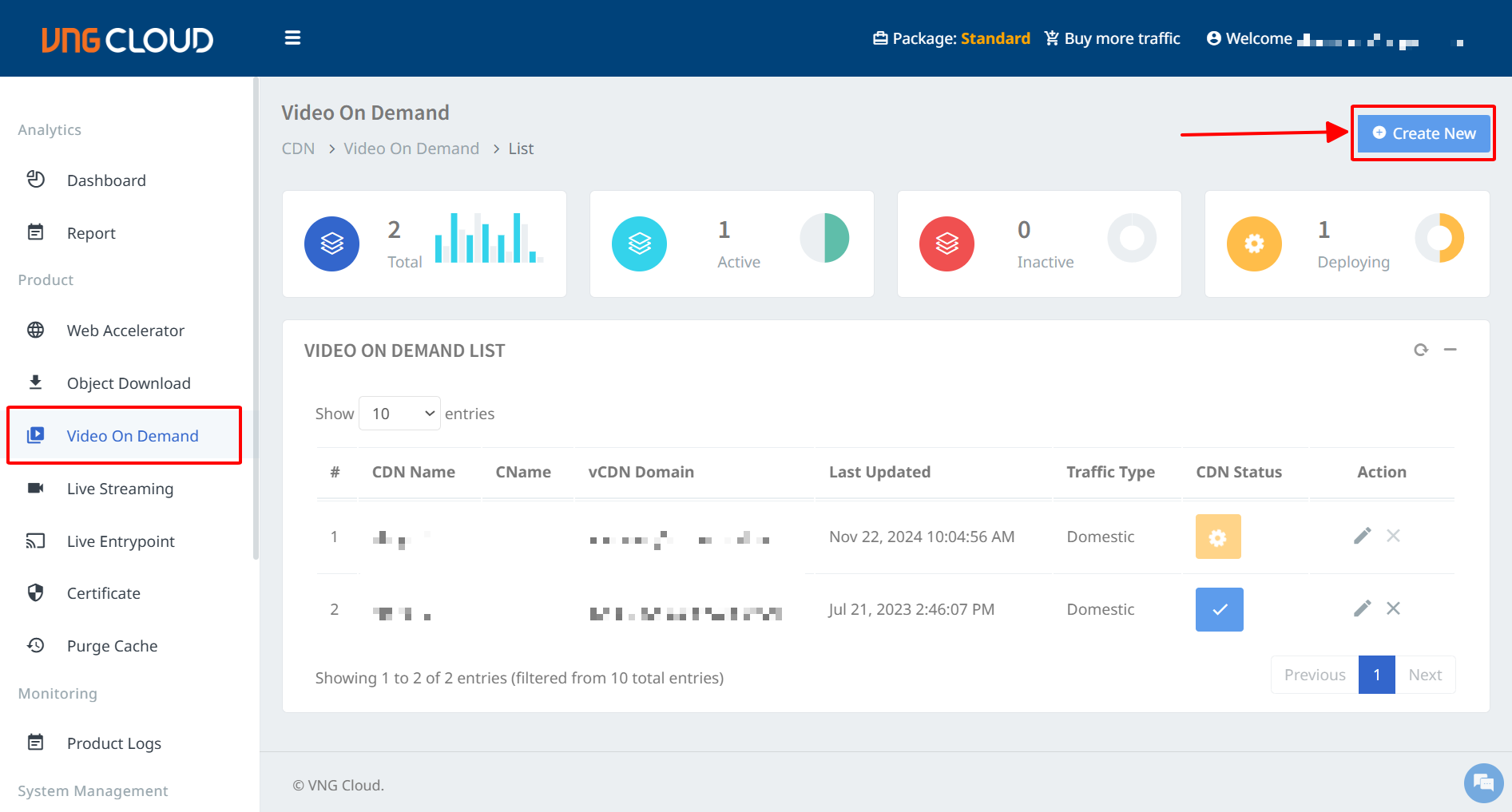Click the CDN breadcrumb link

[x=298, y=149]
